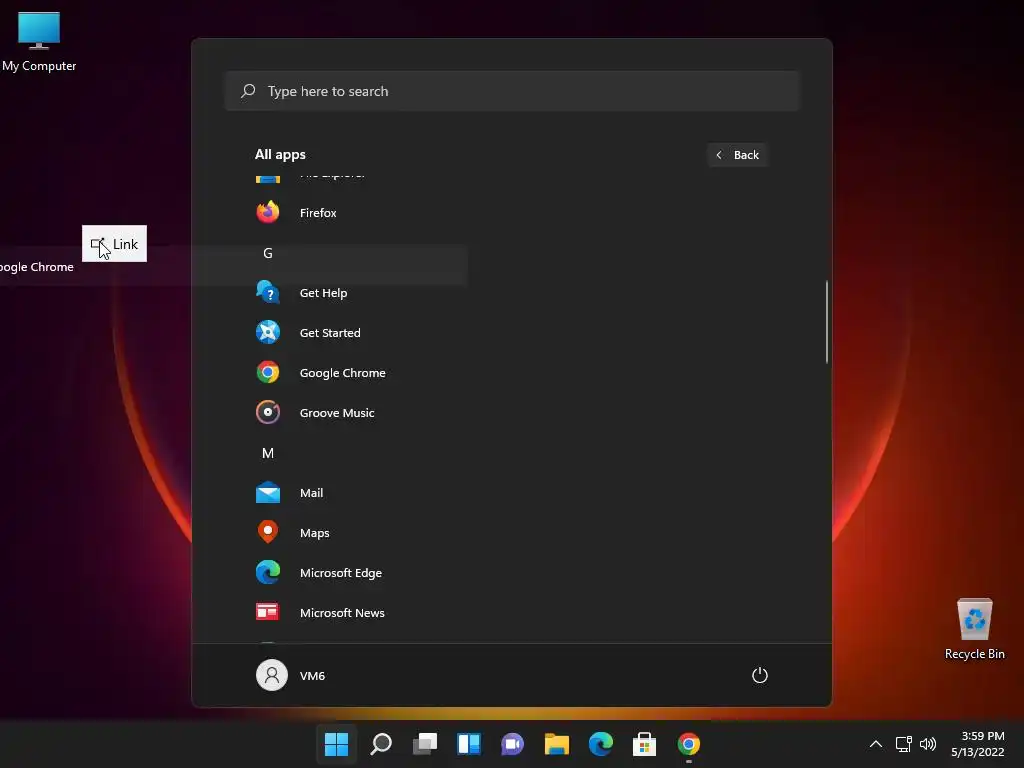Click the All apps list scrollbar
1024x768 pixels.
827,321
